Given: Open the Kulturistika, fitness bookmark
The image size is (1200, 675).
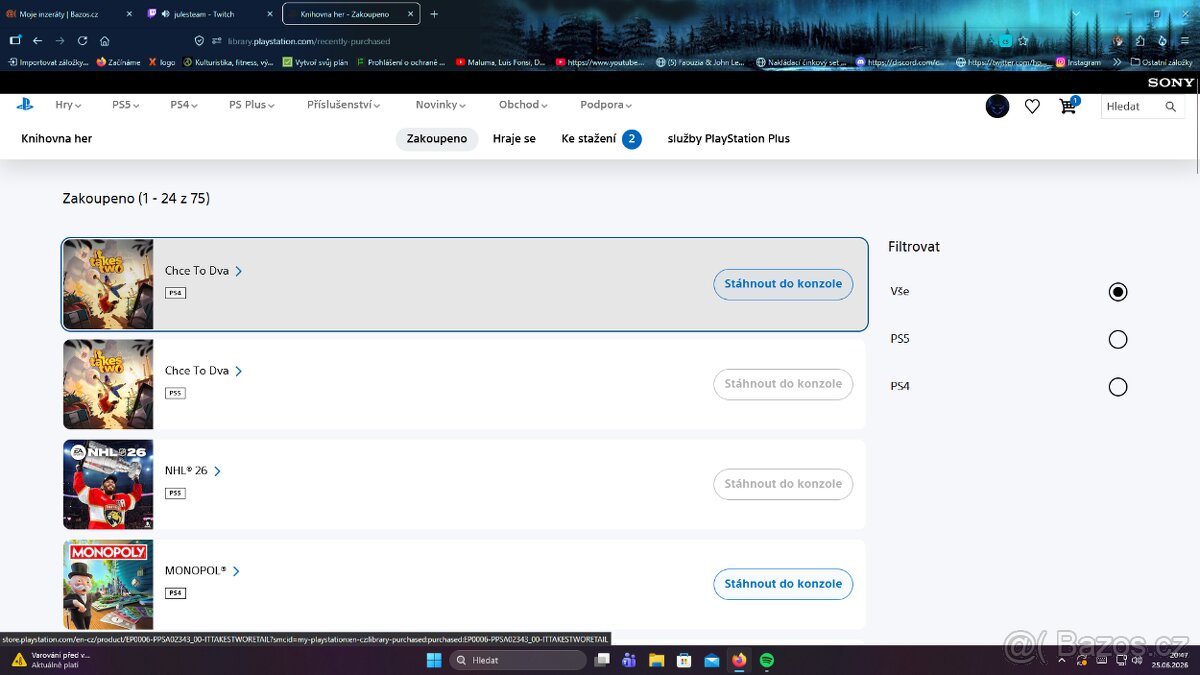Looking at the screenshot, I should coord(227,62).
